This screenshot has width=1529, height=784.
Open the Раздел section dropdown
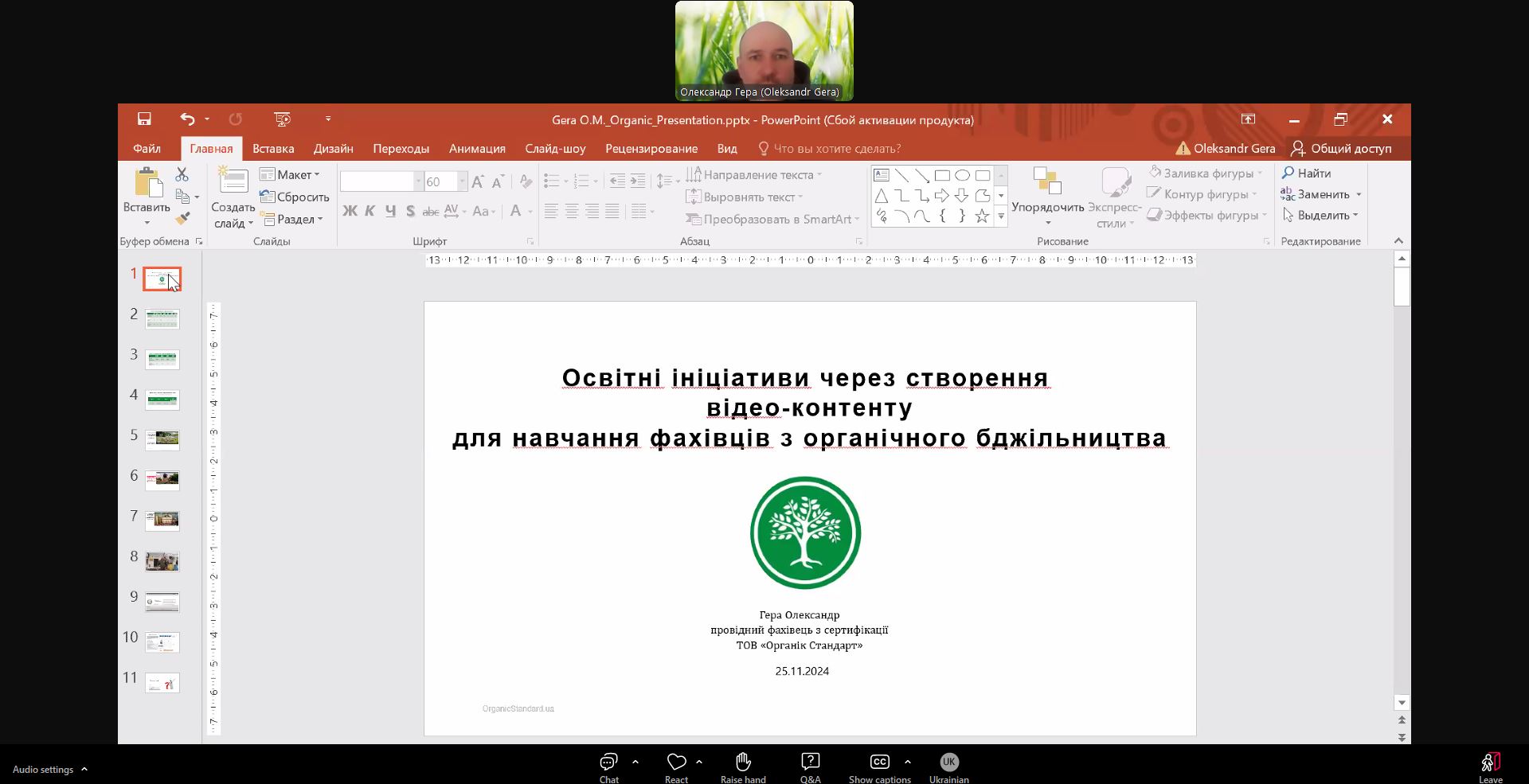point(292,219)
